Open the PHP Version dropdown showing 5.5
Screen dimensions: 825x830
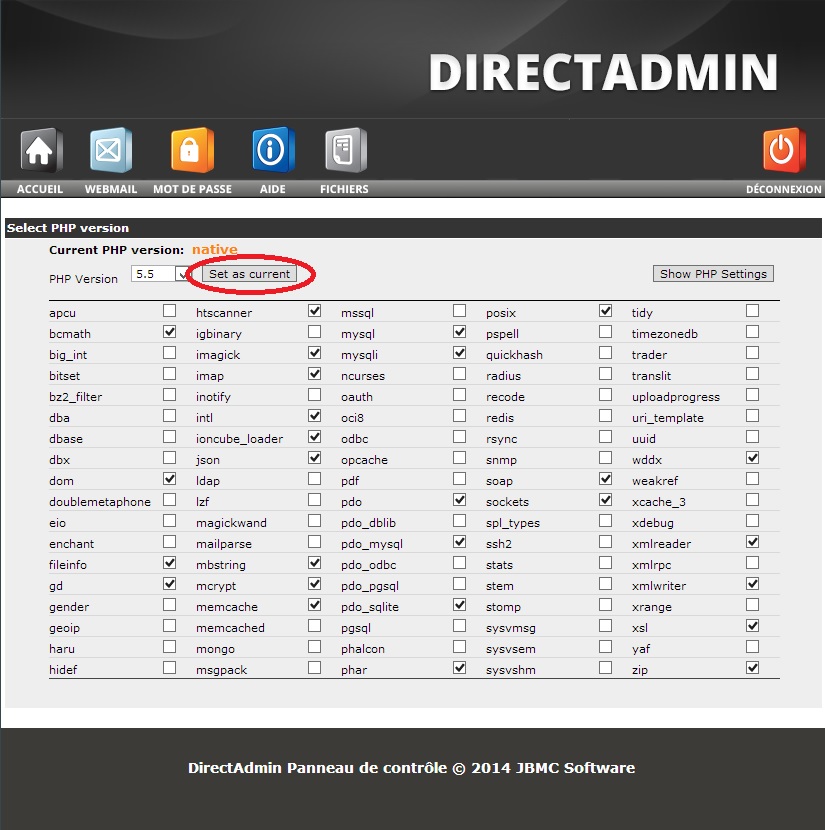tap(160, 274)
